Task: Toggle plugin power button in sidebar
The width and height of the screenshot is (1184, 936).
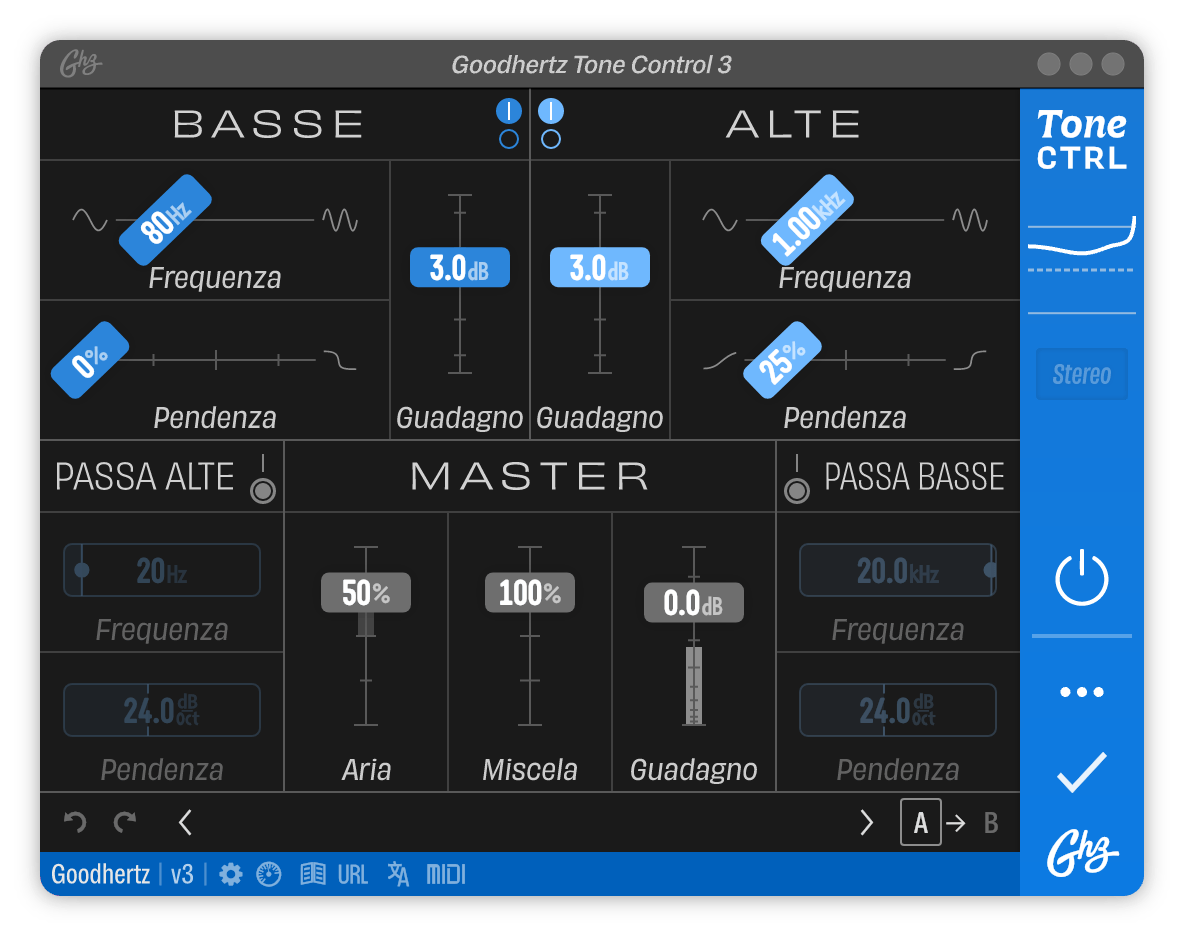Action: (1081, 578)
